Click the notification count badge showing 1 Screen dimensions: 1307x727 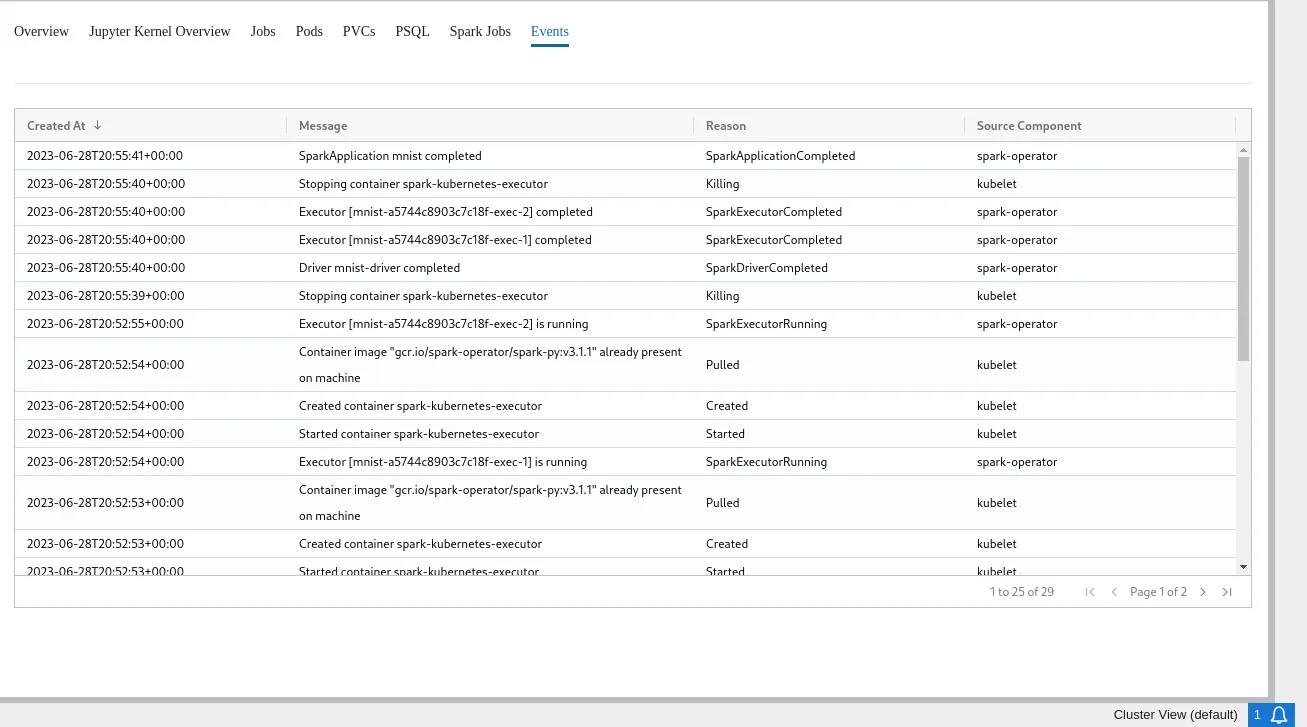coord(1257,715)
